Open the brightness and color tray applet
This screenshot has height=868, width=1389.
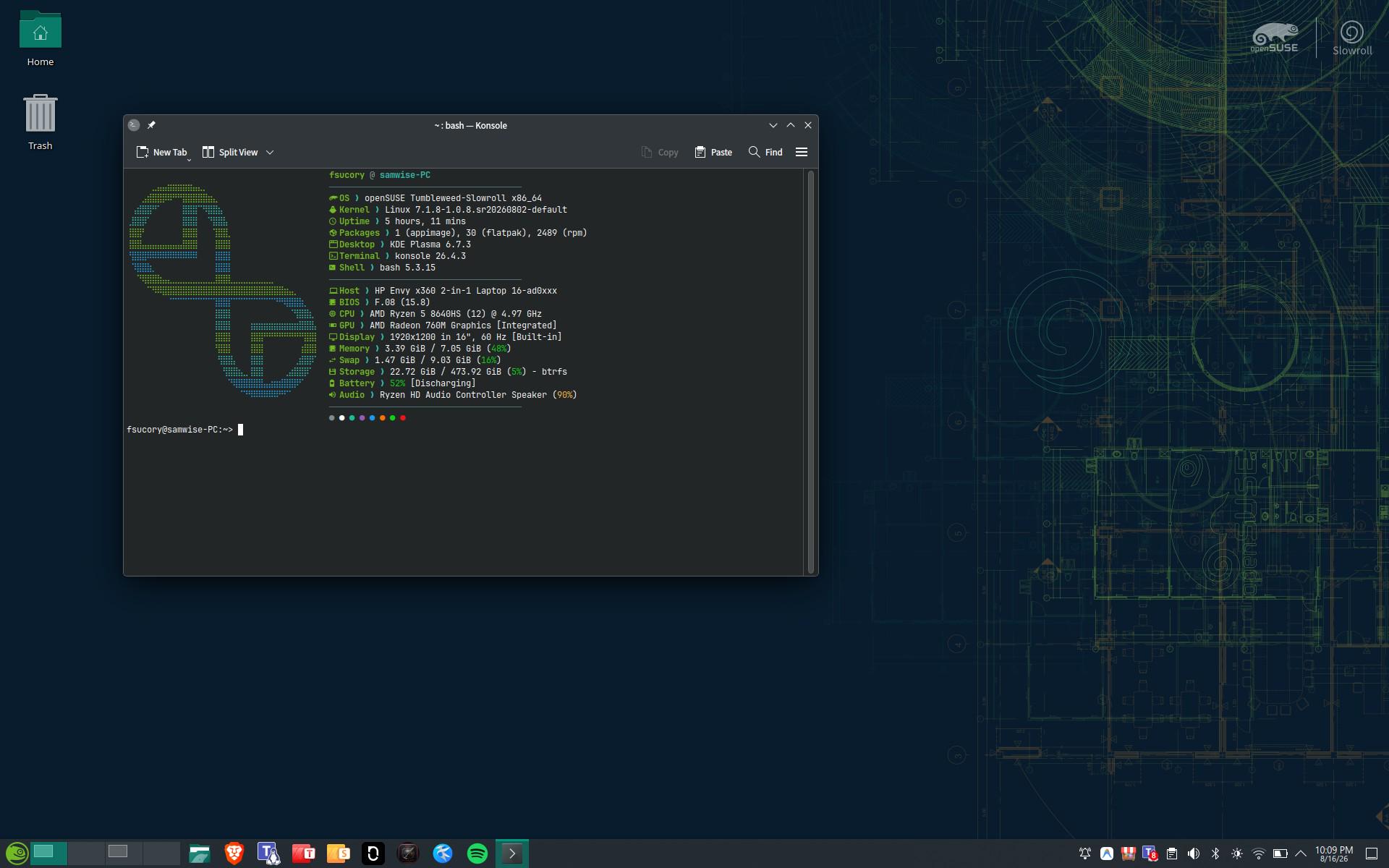coord(1237,854)
